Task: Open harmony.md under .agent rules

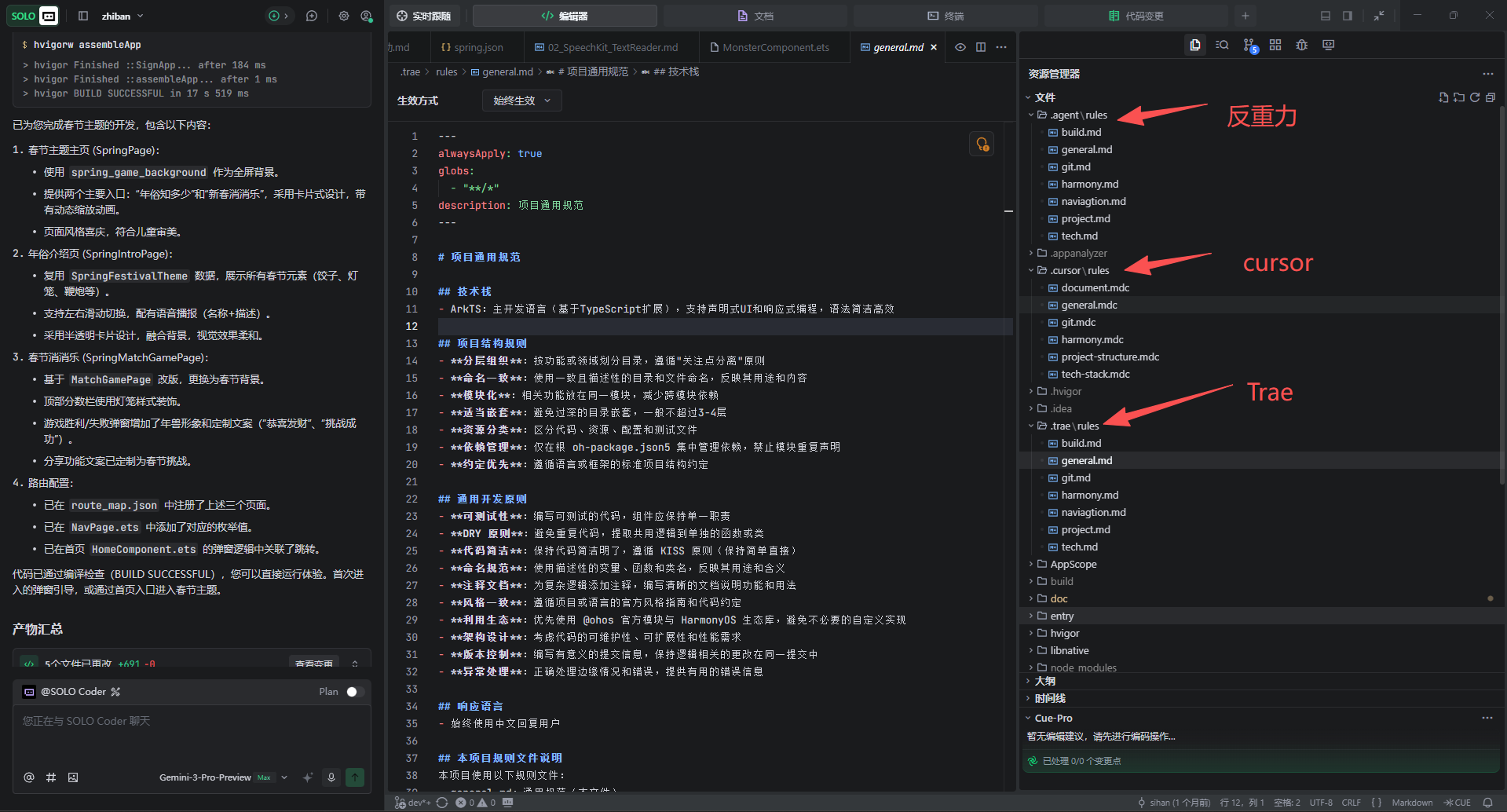Action: (1089, 184)
